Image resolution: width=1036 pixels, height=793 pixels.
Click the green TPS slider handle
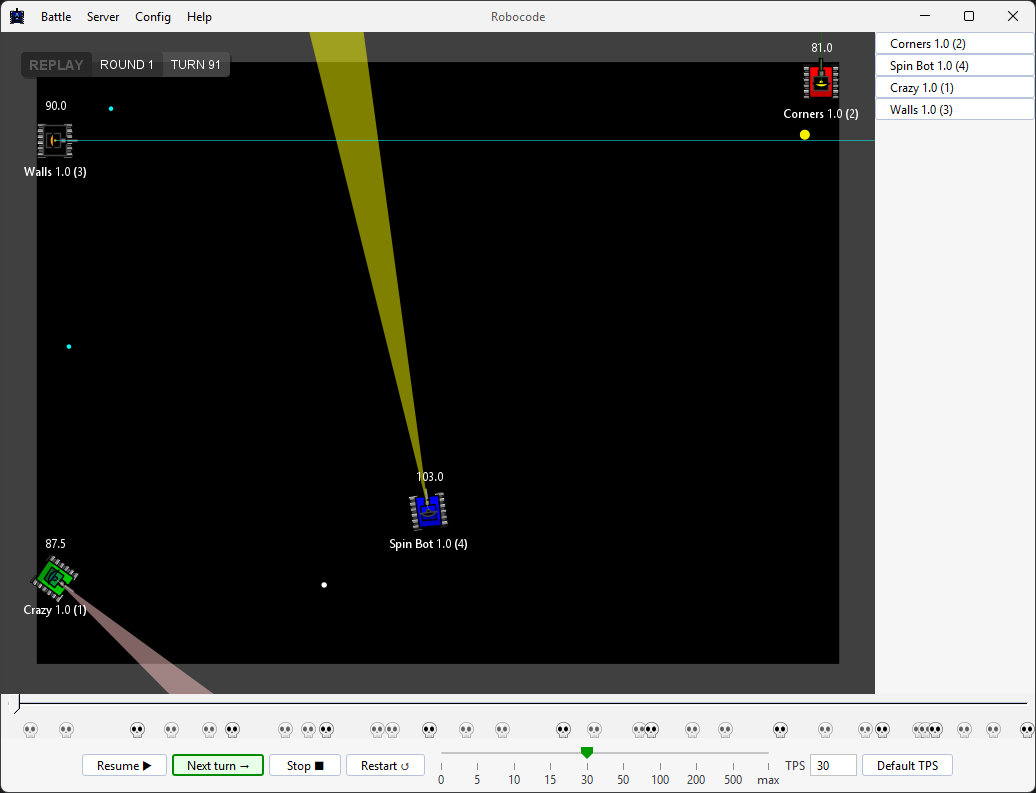pos(587,753)
